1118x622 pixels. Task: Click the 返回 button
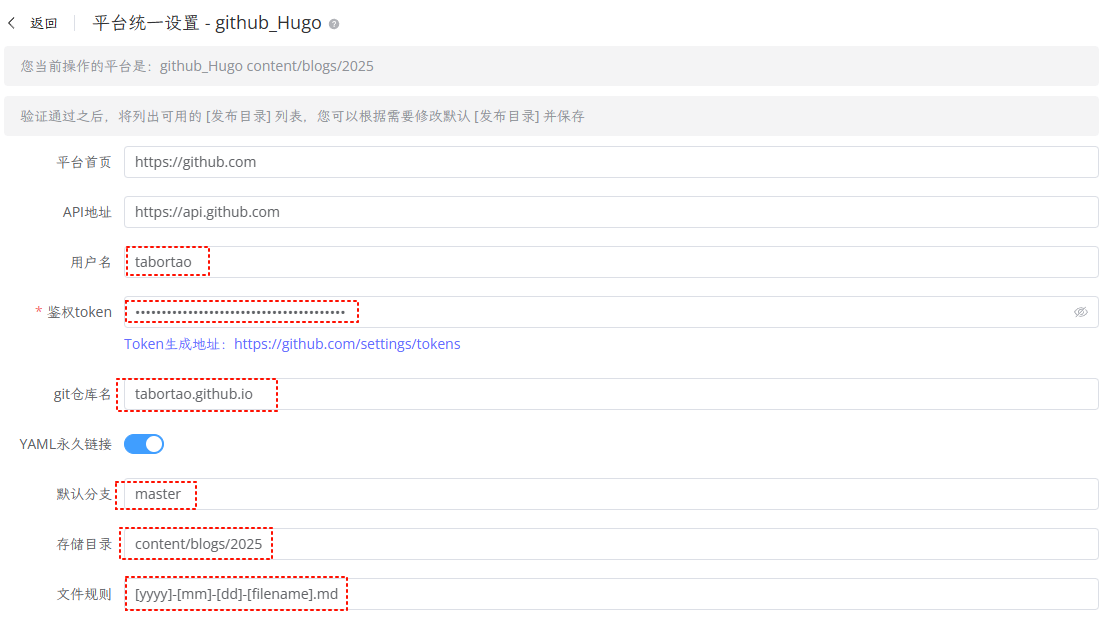[x=42, y=22]
